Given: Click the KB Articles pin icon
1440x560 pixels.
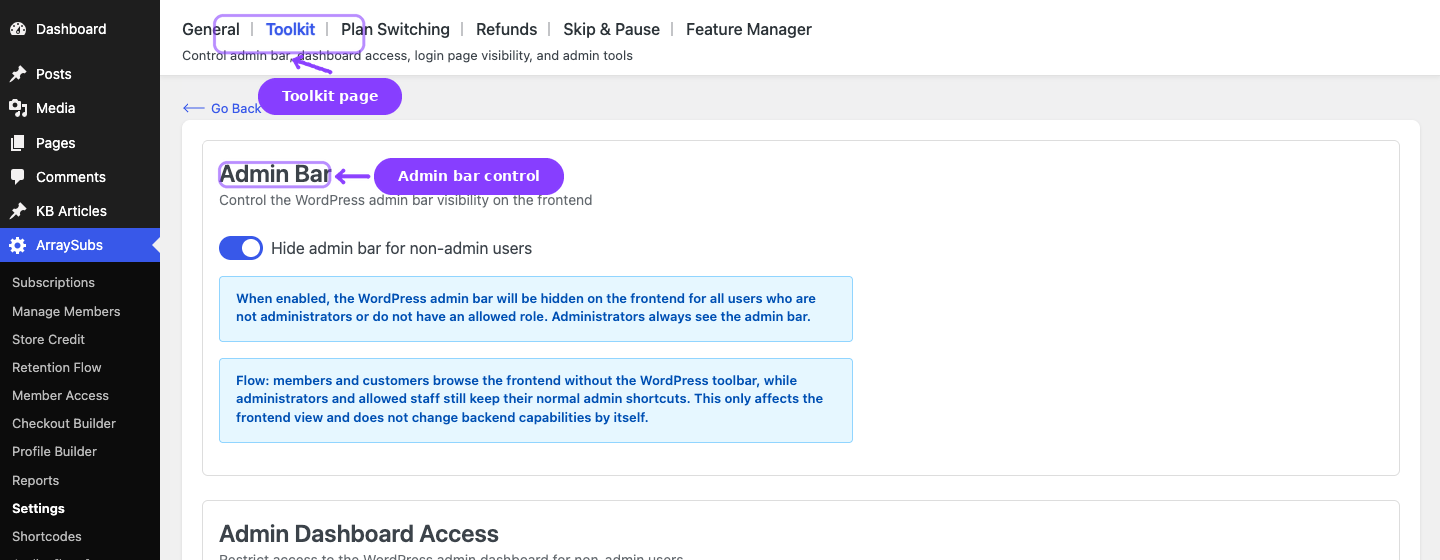Looking at the screenshot, I should coord(18,211).
